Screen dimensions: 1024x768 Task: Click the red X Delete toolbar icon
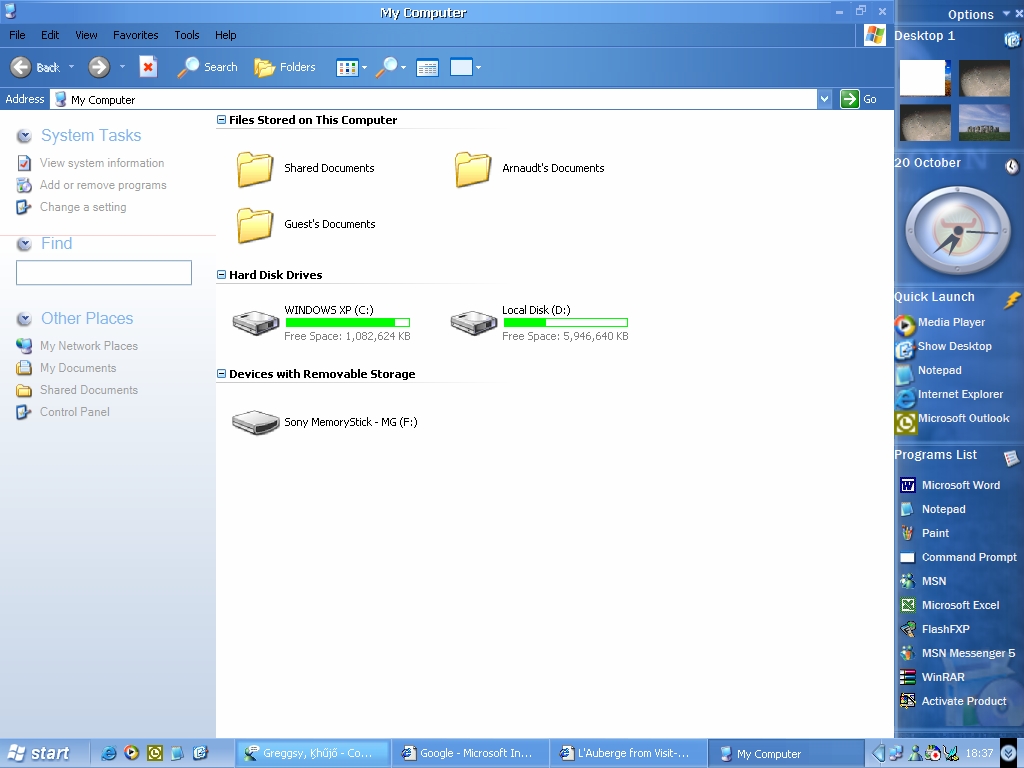pyautogui.click(x=148, y=67)
